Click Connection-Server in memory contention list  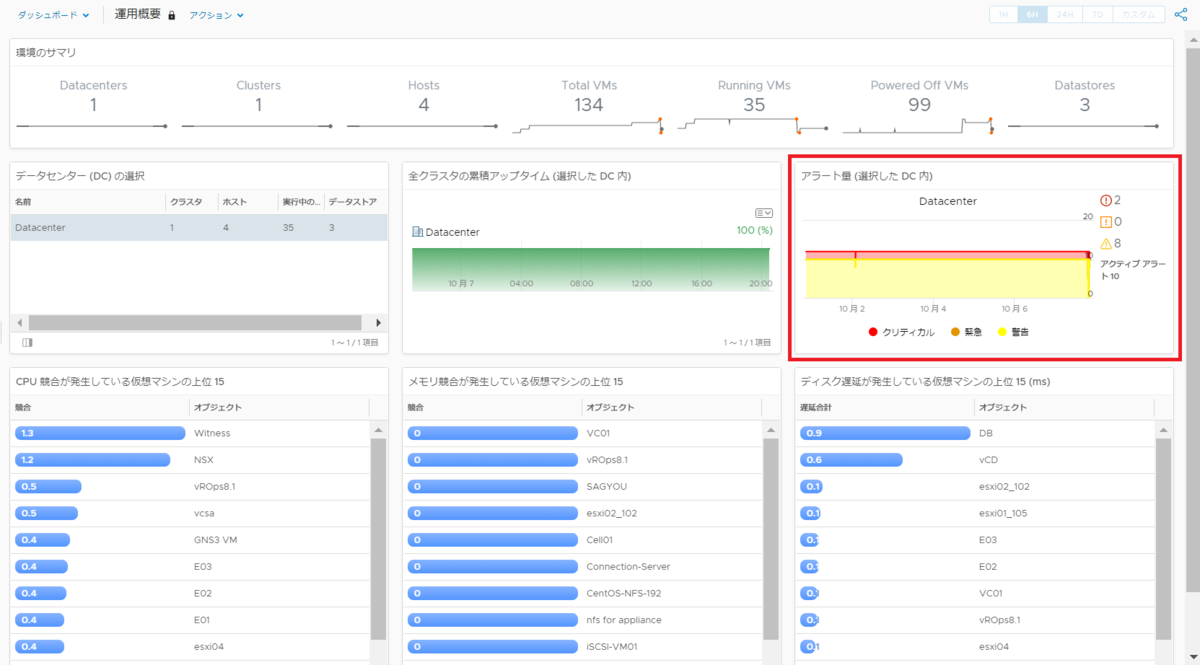(628, 566)
